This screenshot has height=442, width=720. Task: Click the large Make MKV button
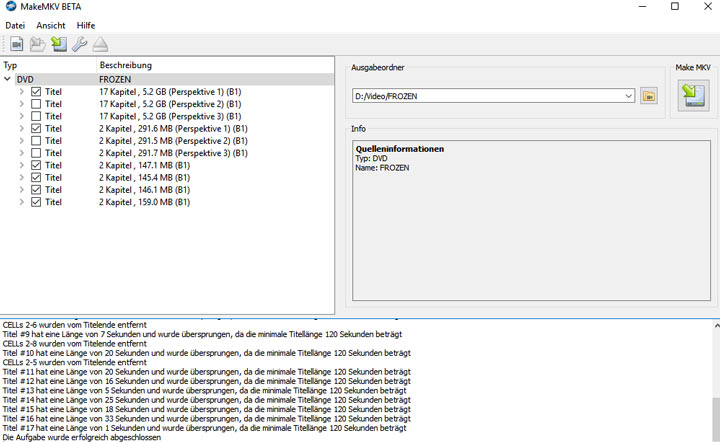(693, 95)
